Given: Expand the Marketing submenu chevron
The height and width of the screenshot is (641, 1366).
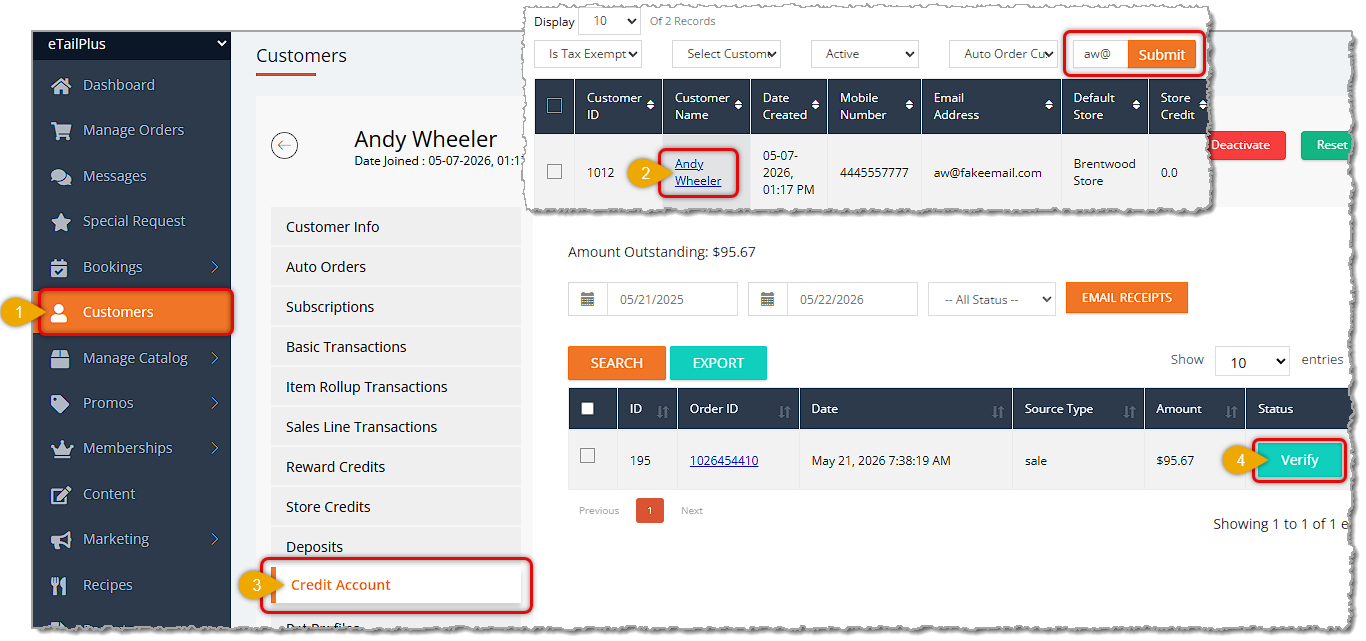Looking at the screenshot, I should click(x=215, y=540).
